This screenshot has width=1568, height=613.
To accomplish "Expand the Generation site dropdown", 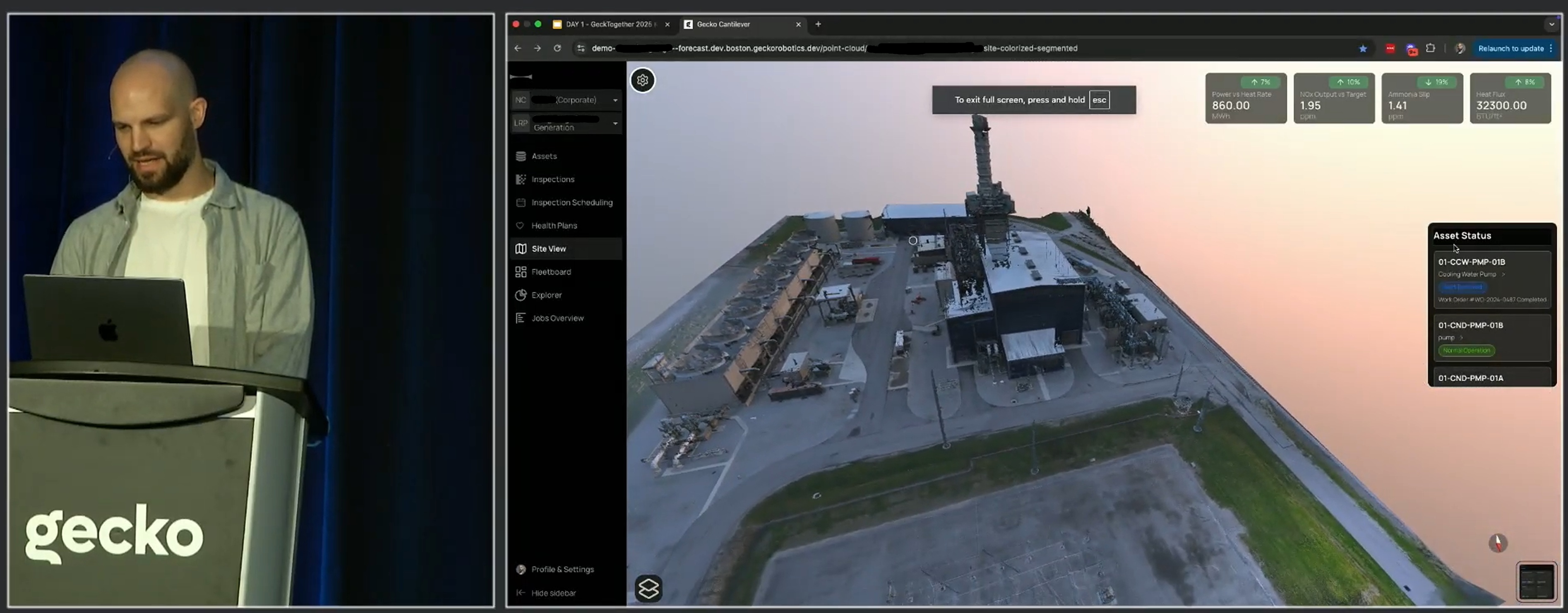I will click(615, 124).
